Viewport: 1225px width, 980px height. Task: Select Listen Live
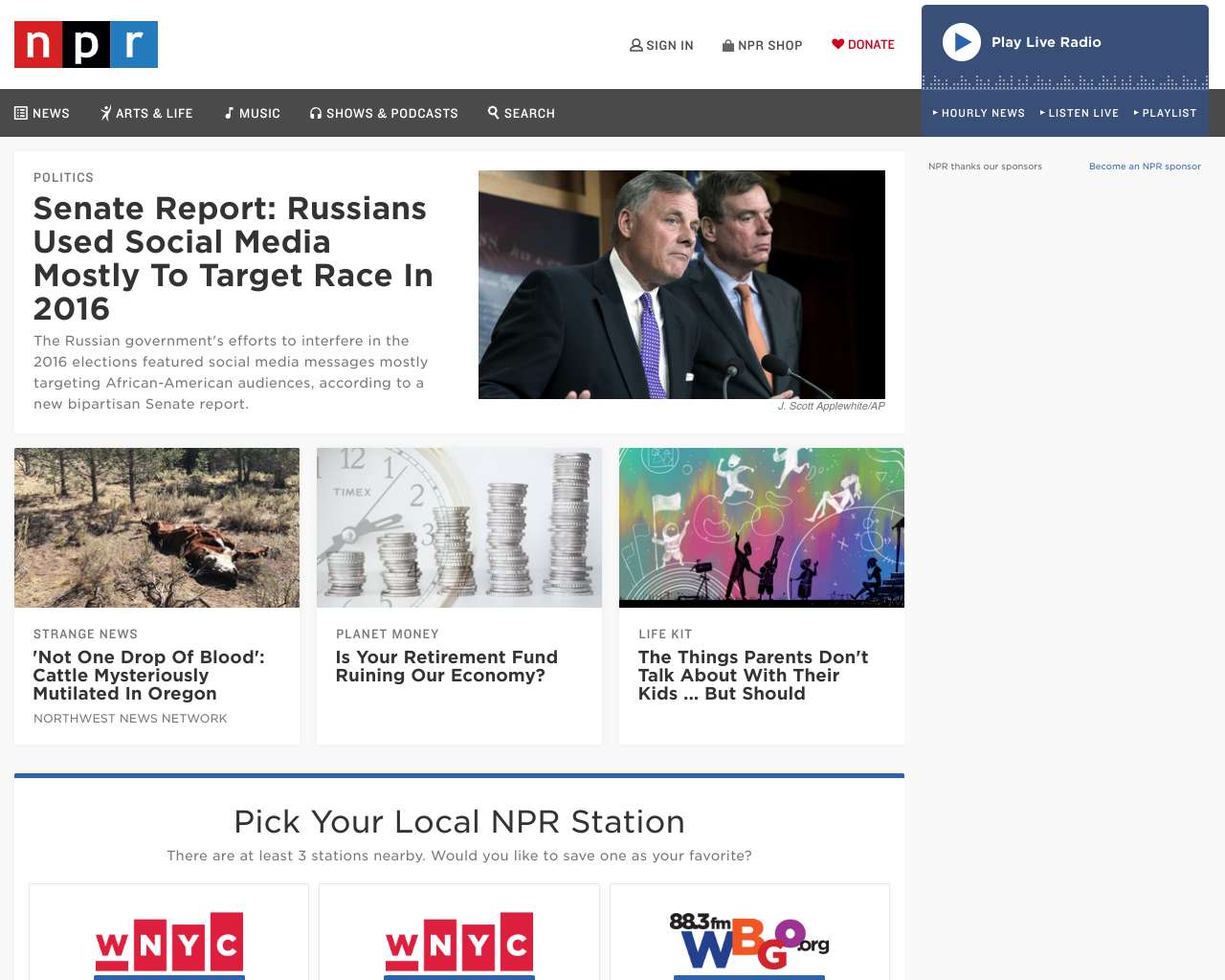pos(1080,113)
